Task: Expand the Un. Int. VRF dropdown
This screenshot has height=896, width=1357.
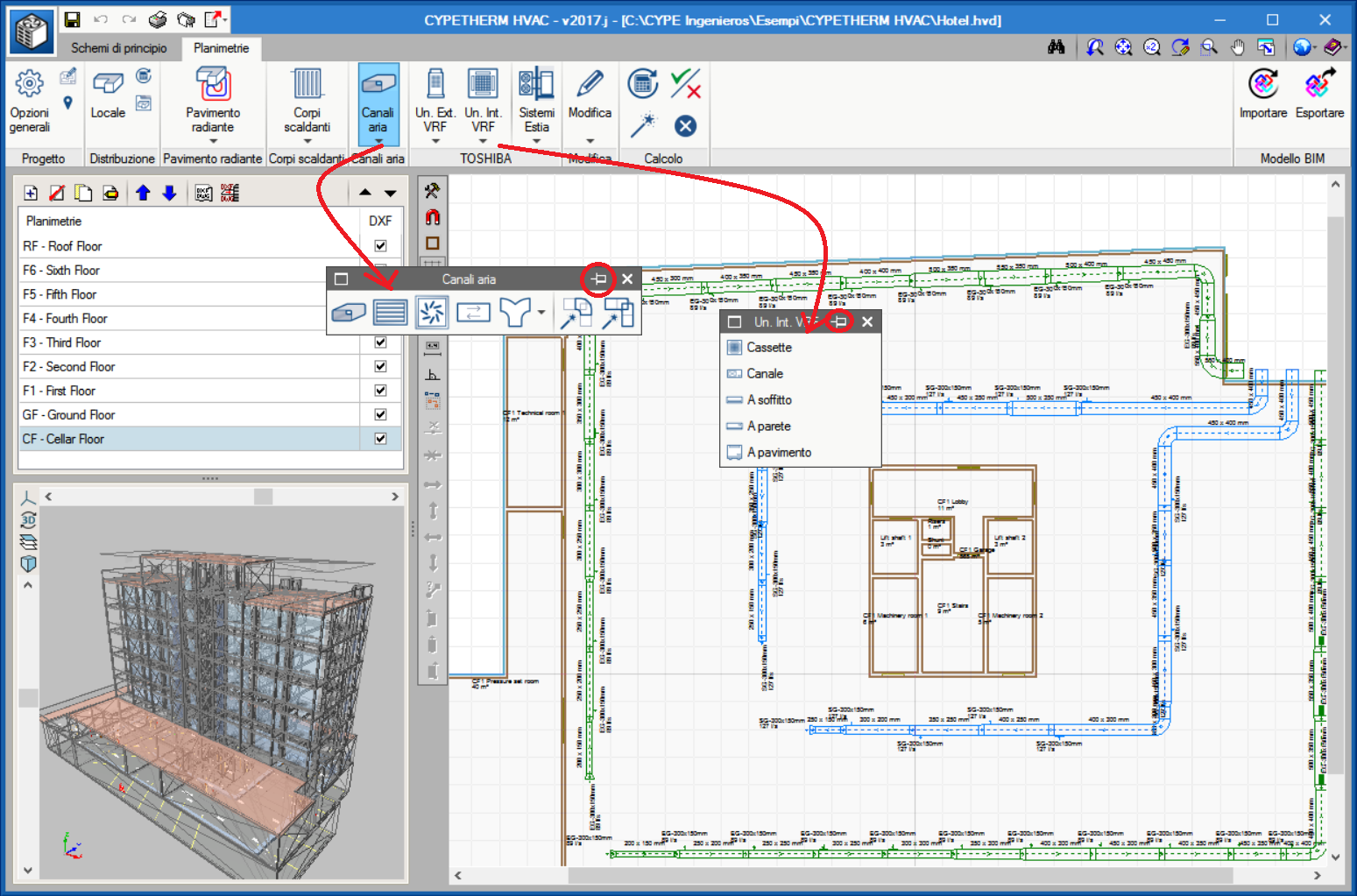Action: 483,141
